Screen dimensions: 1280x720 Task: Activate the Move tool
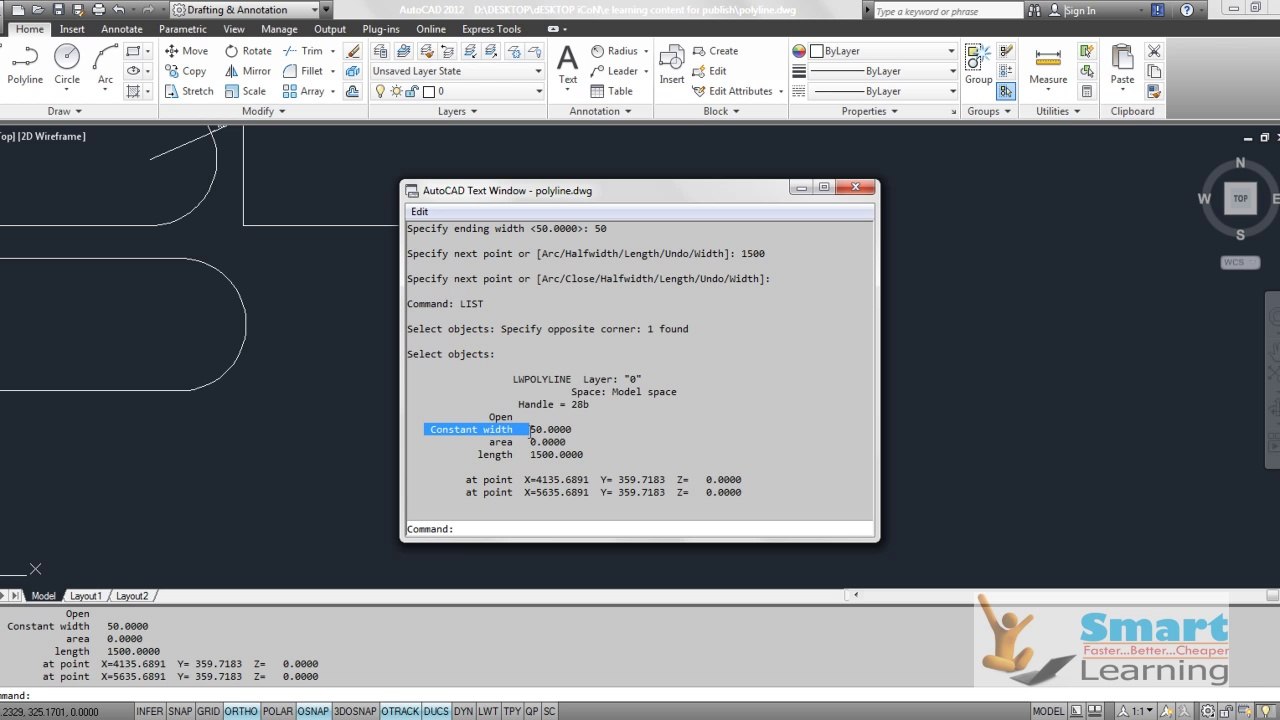coord(186,51)
